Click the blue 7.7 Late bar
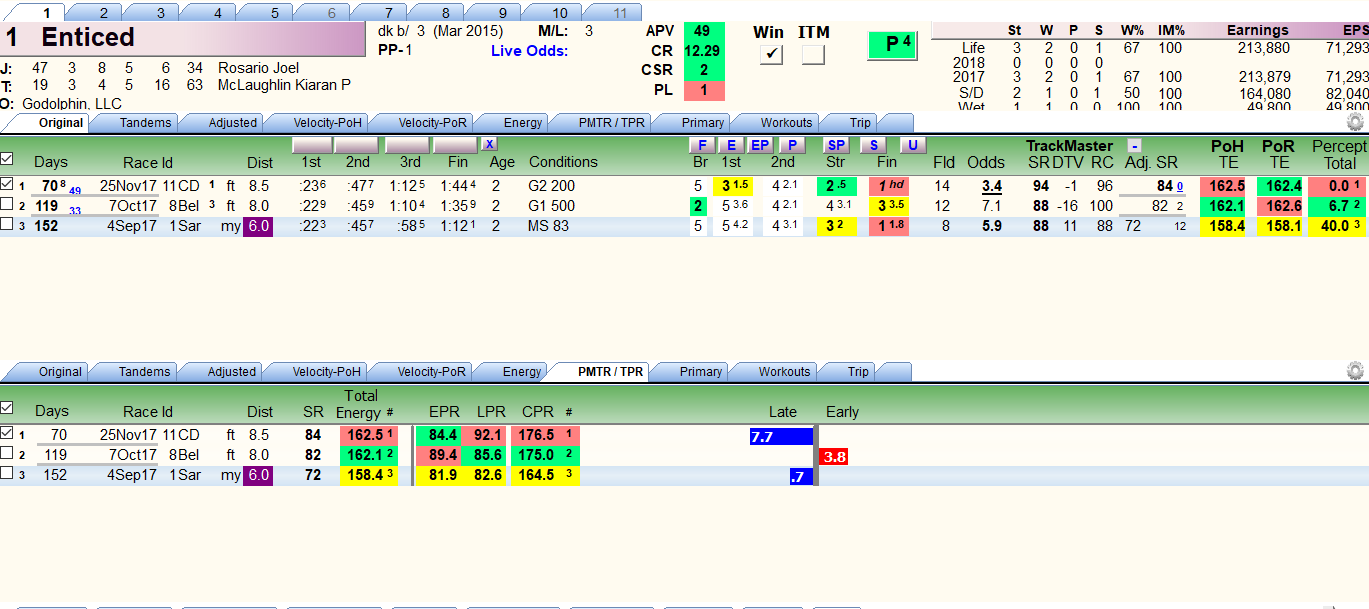 coord(781,437)
